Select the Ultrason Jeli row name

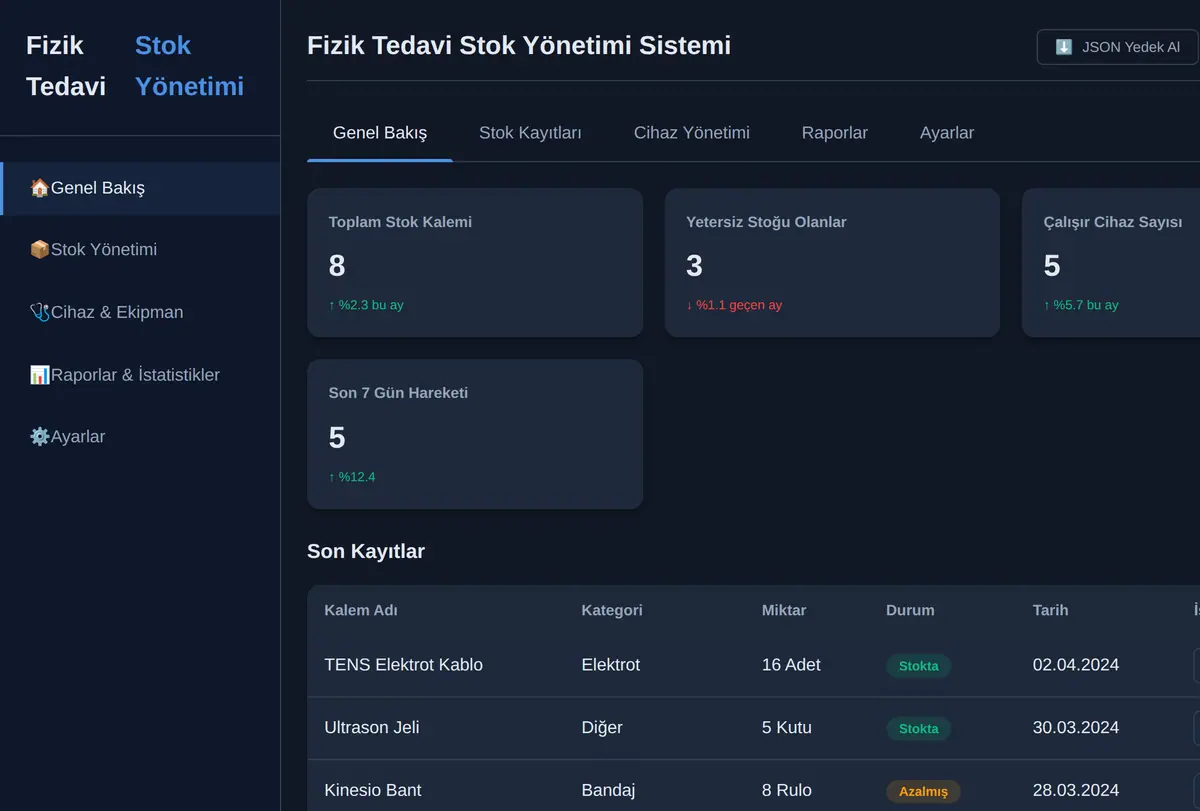pos(372,728)
